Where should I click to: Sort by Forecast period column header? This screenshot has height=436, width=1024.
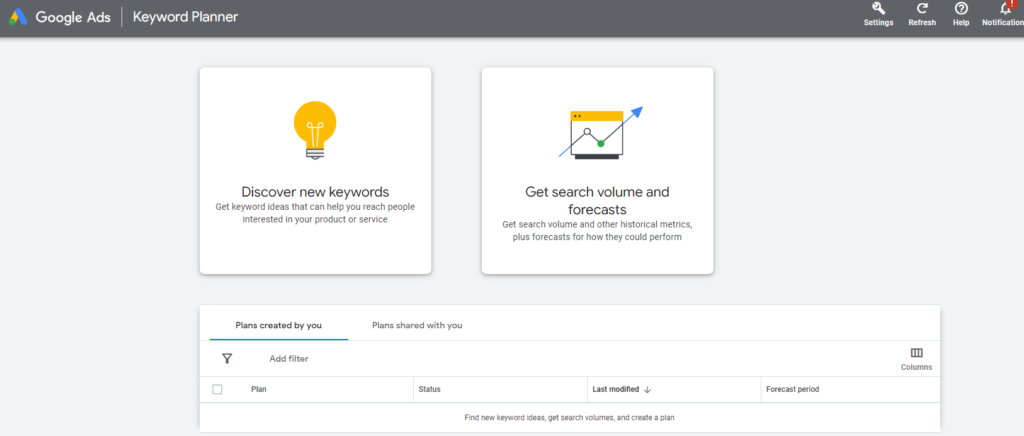(x=793, y=390)
